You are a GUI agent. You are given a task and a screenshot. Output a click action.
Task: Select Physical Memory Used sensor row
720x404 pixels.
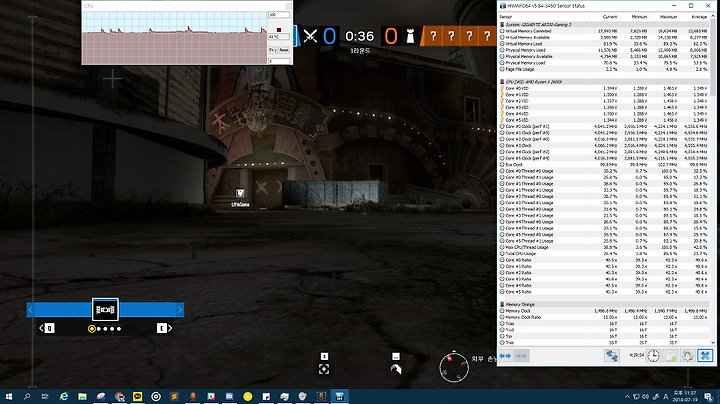click(604, 50)
